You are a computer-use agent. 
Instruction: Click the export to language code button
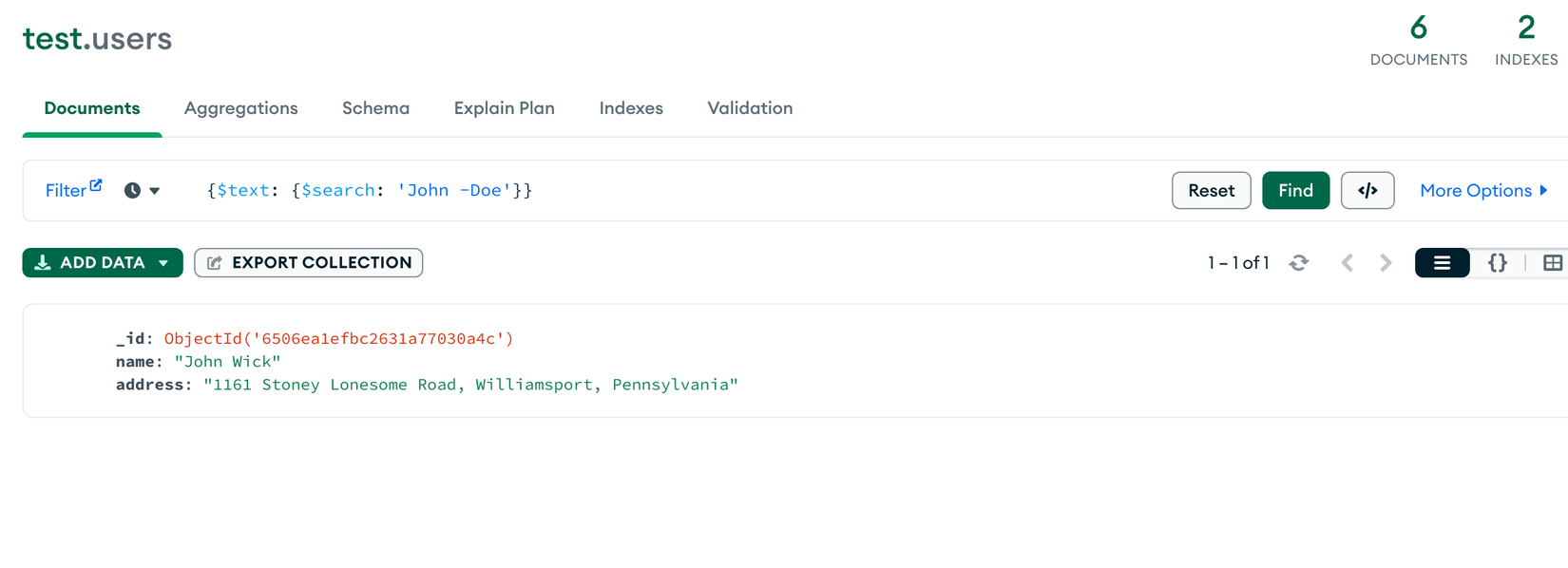coord(1367,191)
